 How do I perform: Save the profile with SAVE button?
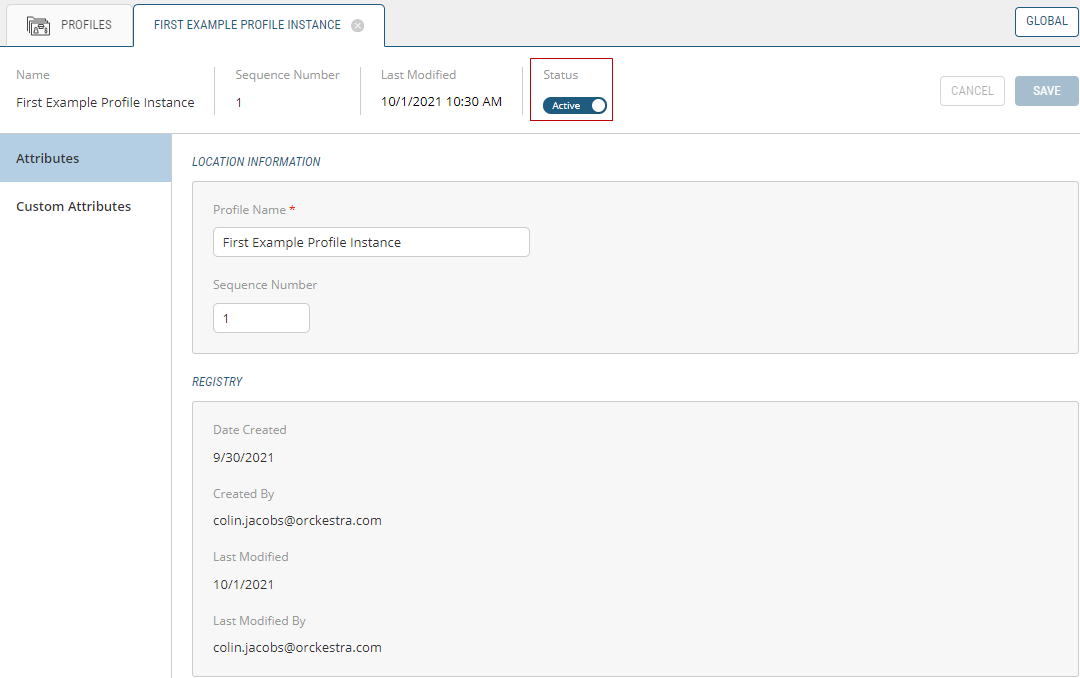point(1046,91)
